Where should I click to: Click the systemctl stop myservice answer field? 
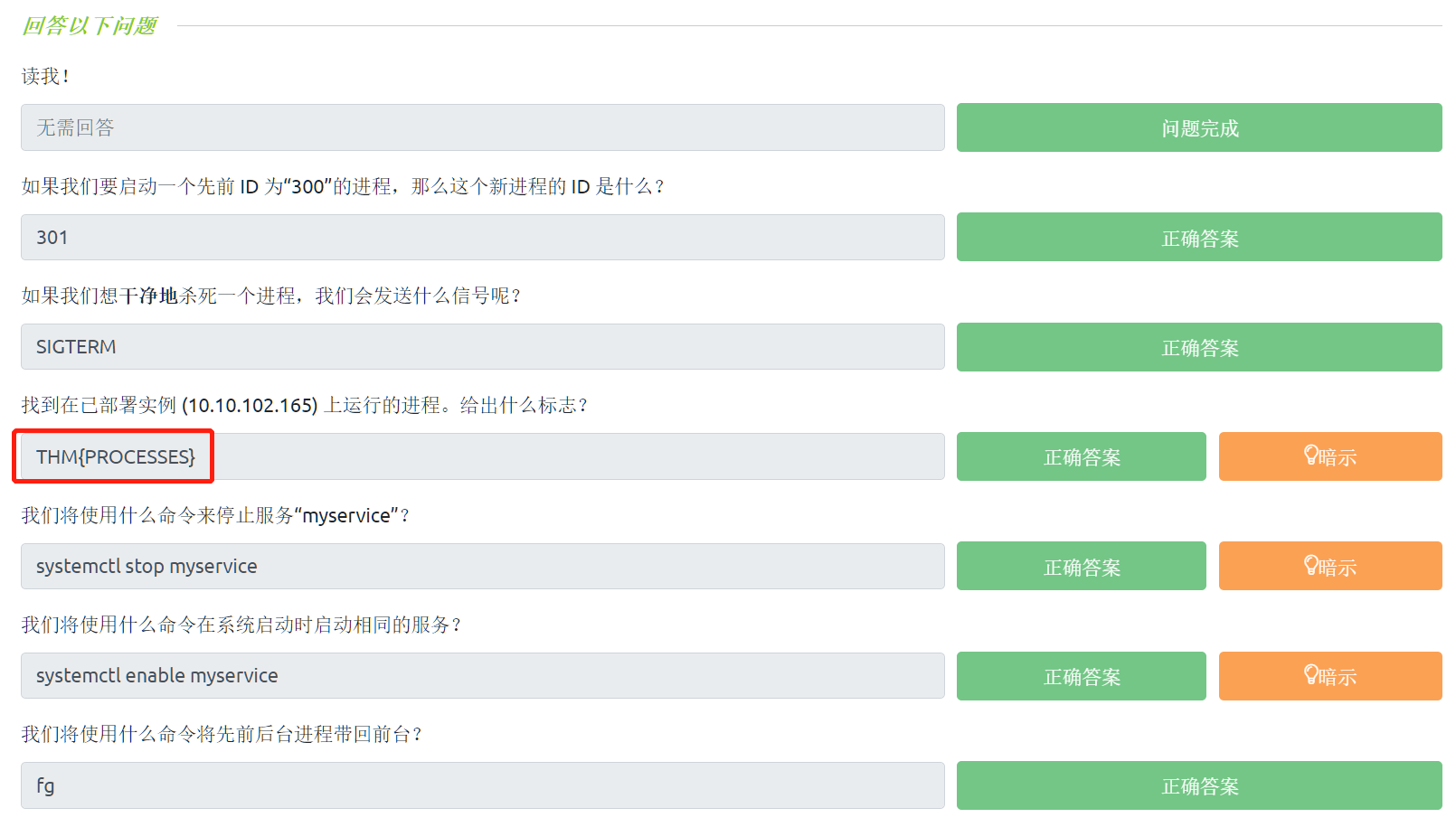pyautogui.click(x=482, y=567)
